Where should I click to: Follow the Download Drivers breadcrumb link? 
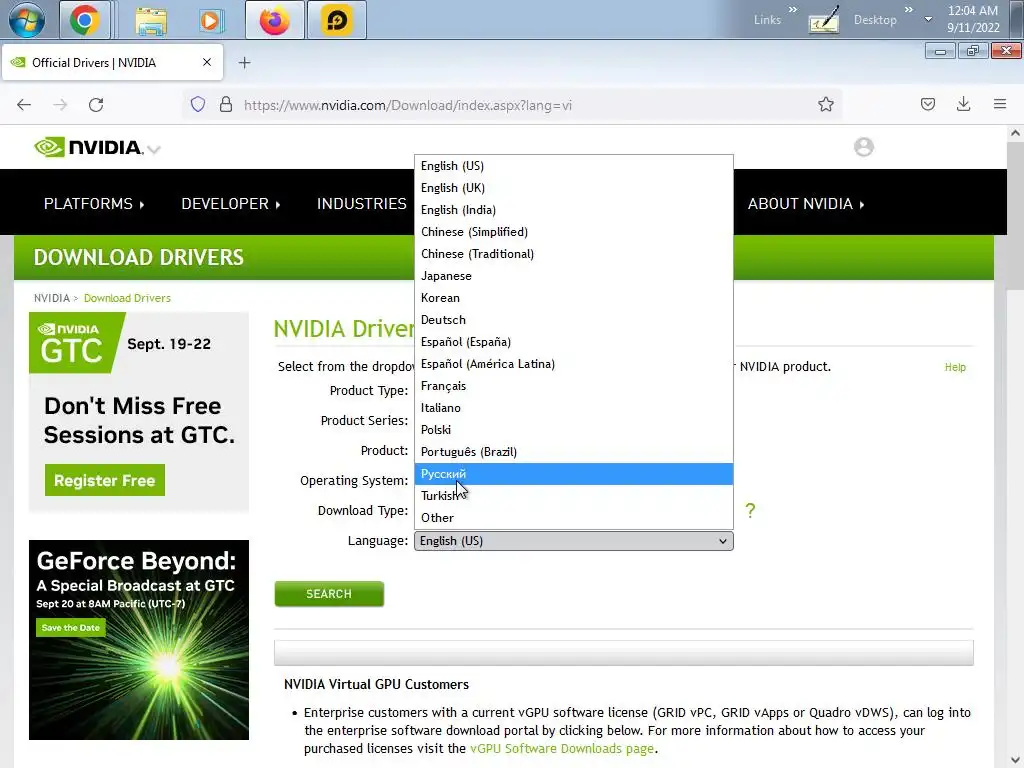point(127,298)
